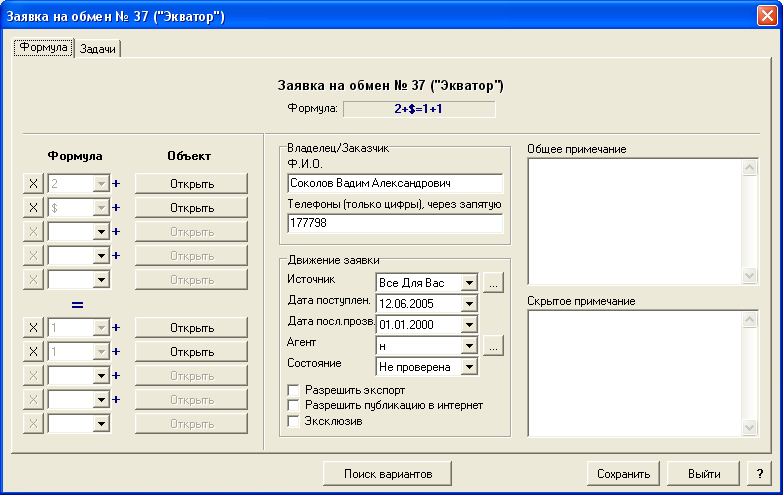Open the Дата поступлен. date dropdown
Screen dimensions: 783x495
pos(469,304)
